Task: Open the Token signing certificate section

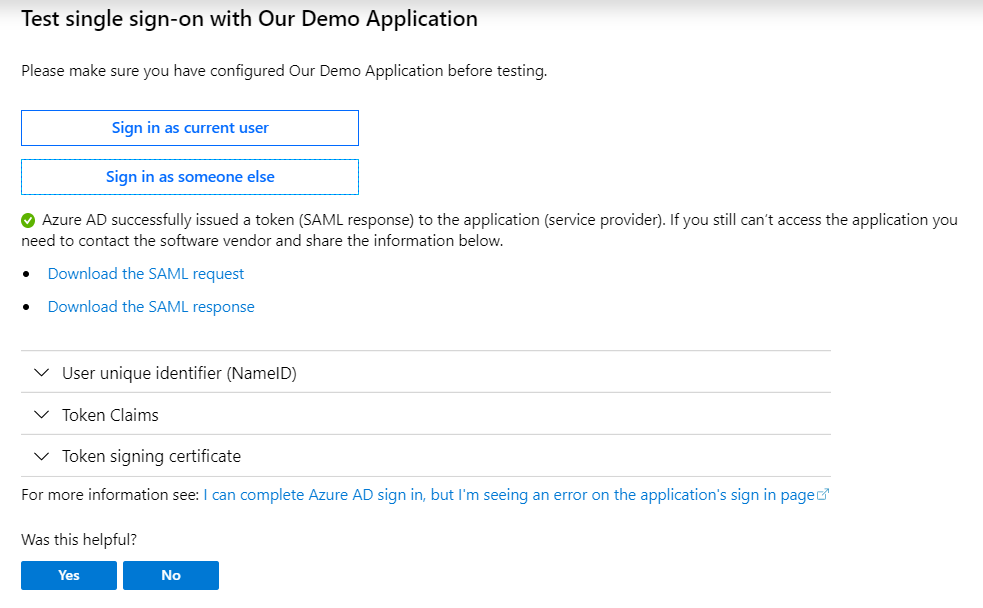Action: [x=151, y=457]
